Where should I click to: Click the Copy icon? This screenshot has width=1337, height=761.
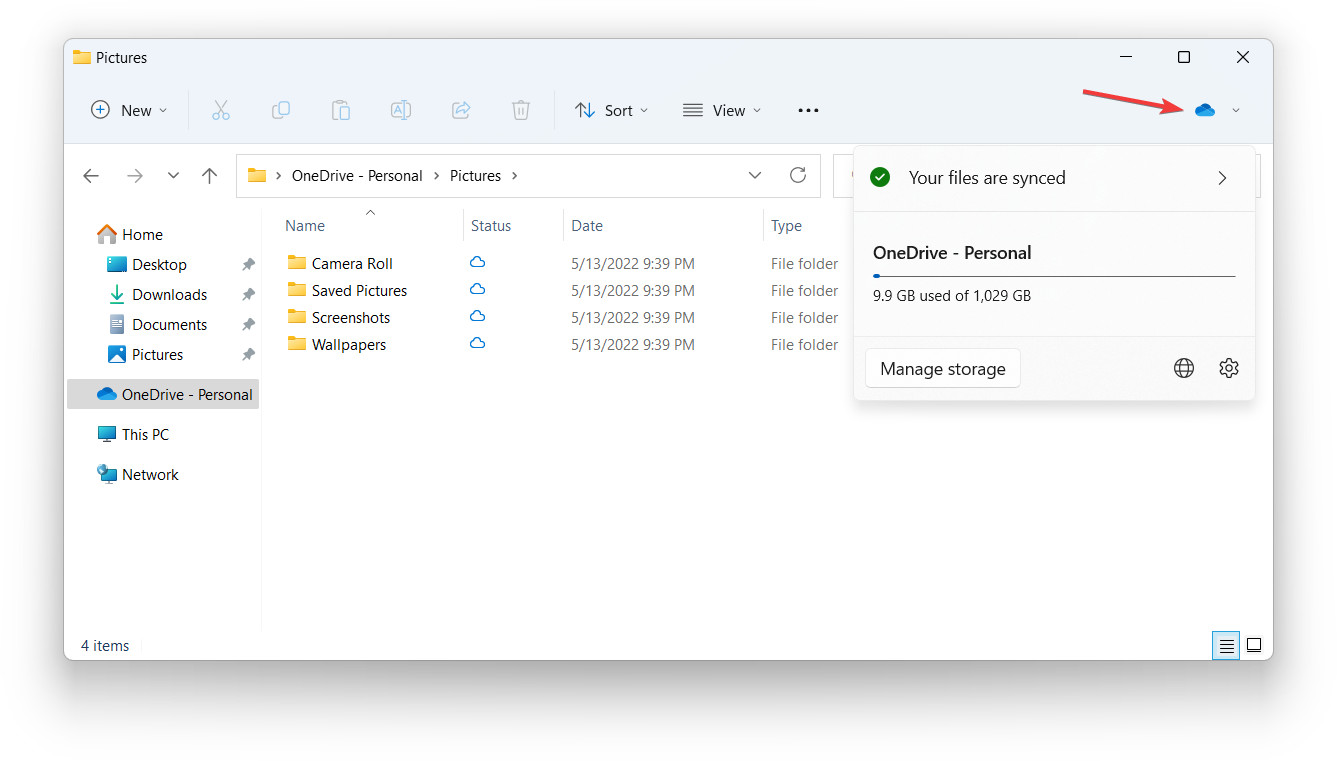click(x=280, y=110)
